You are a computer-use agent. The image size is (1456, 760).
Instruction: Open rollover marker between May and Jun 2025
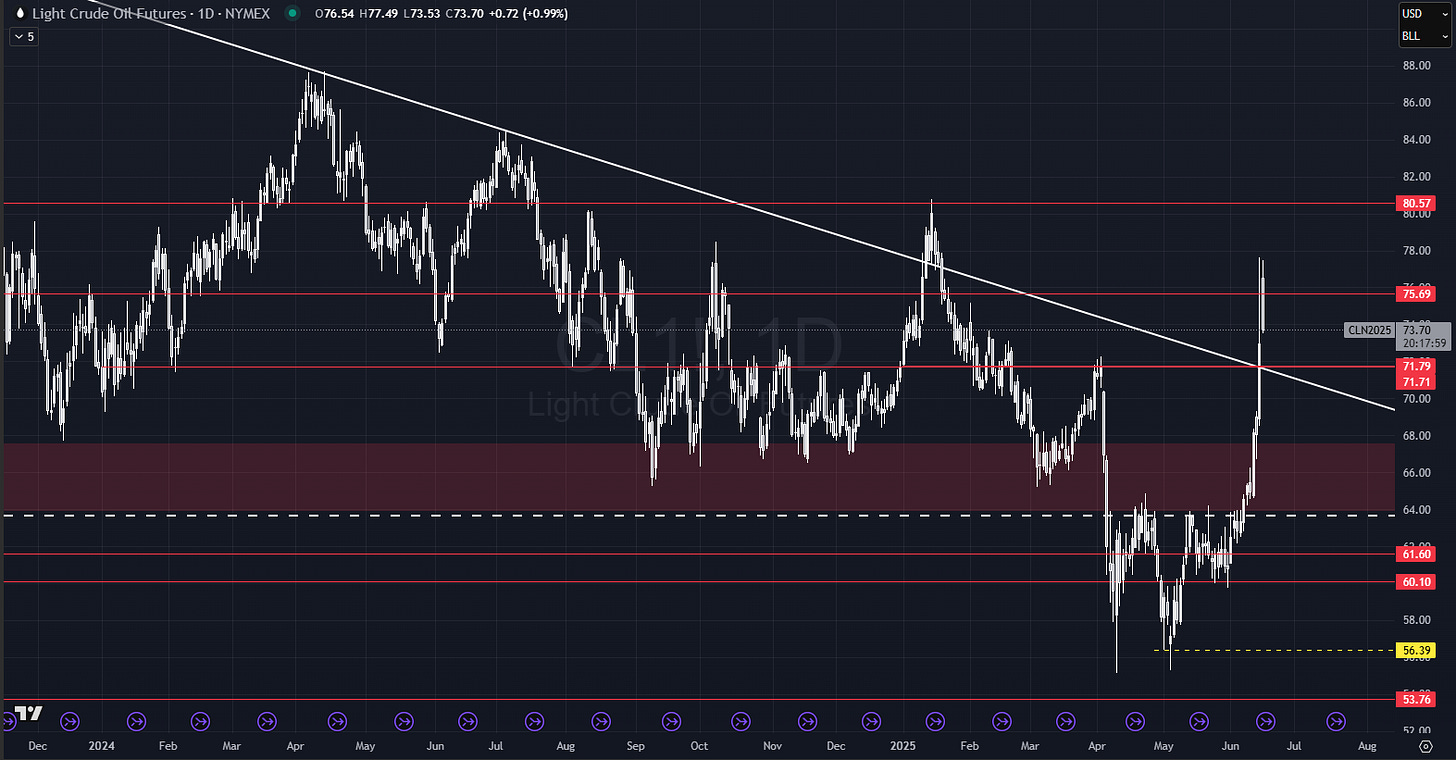coord(1199,719)
